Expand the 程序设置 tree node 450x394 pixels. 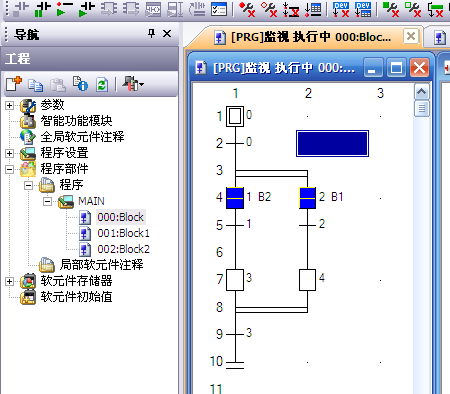[x=9, y=153]
